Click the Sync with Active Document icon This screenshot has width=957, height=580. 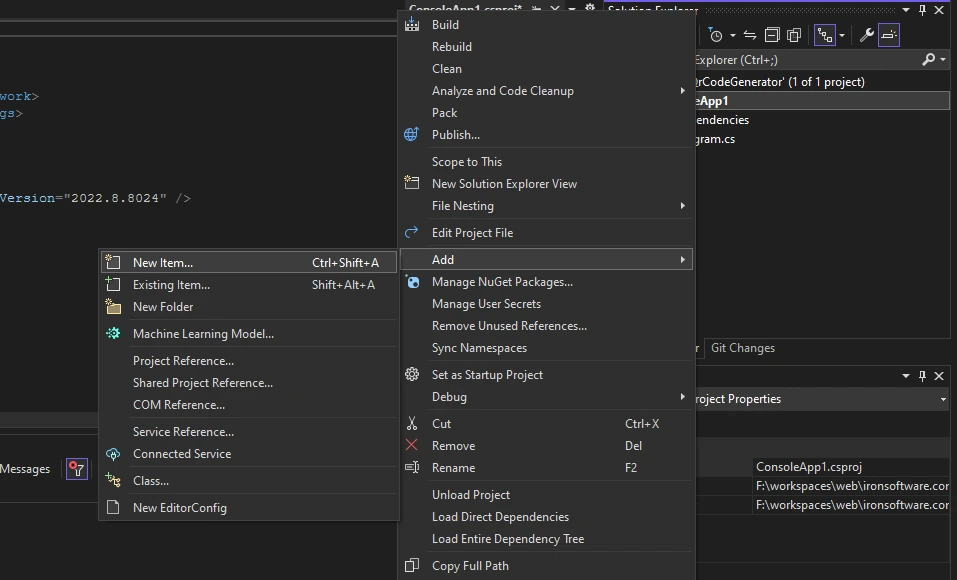pyautogui.click(x=749, y=35)
